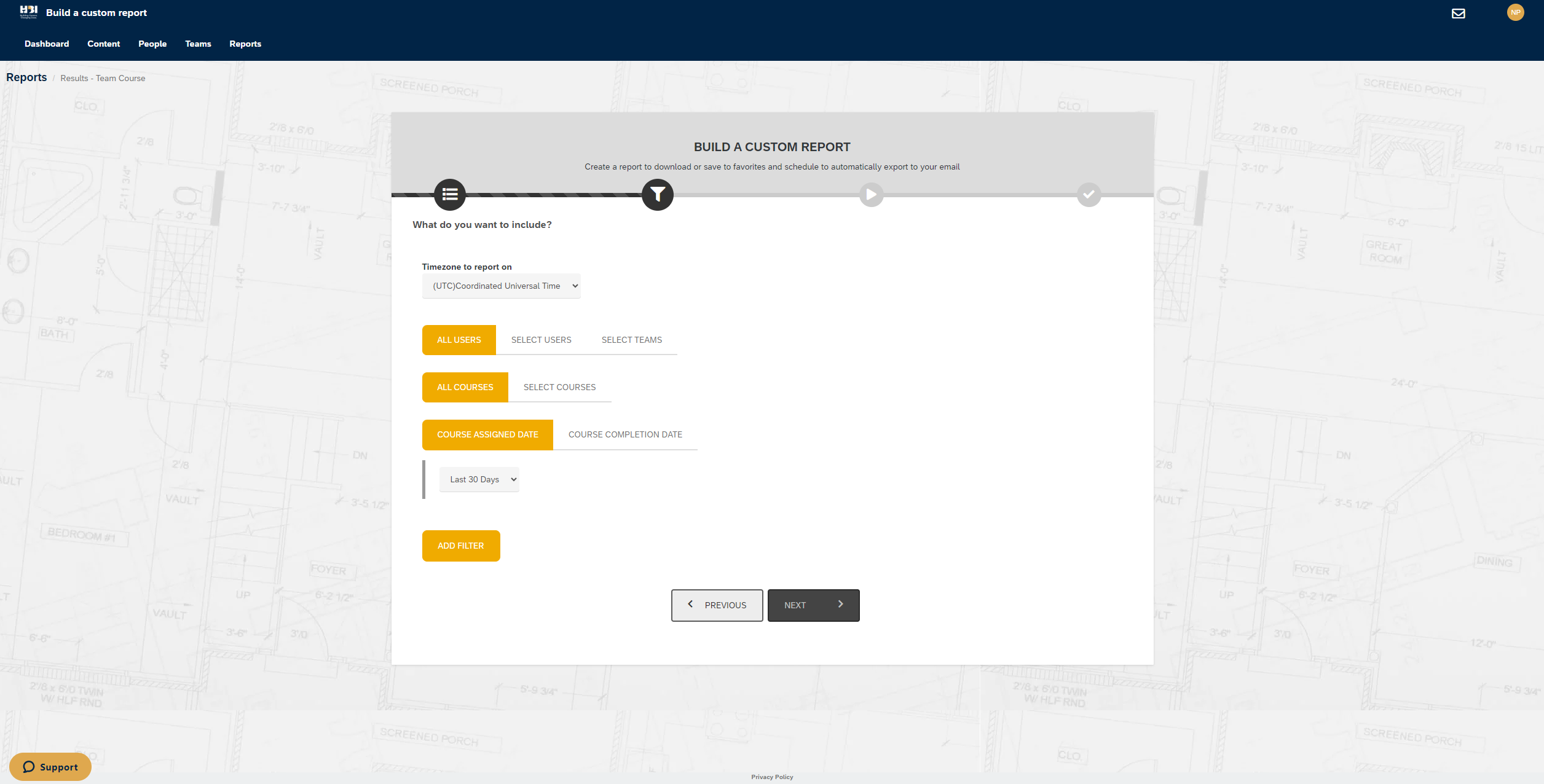This screenshot has height=784, width=1544.
Task: Open the People menu item
Action: coord(152,44)
